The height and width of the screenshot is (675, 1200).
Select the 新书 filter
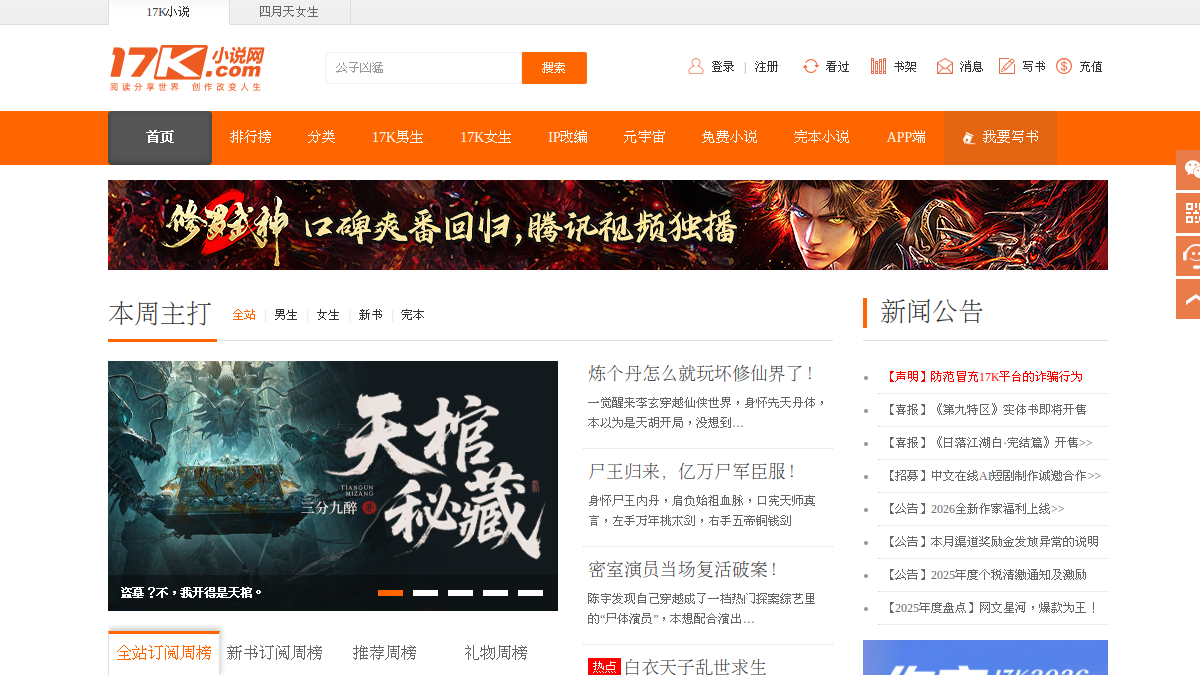click(371, 315)
